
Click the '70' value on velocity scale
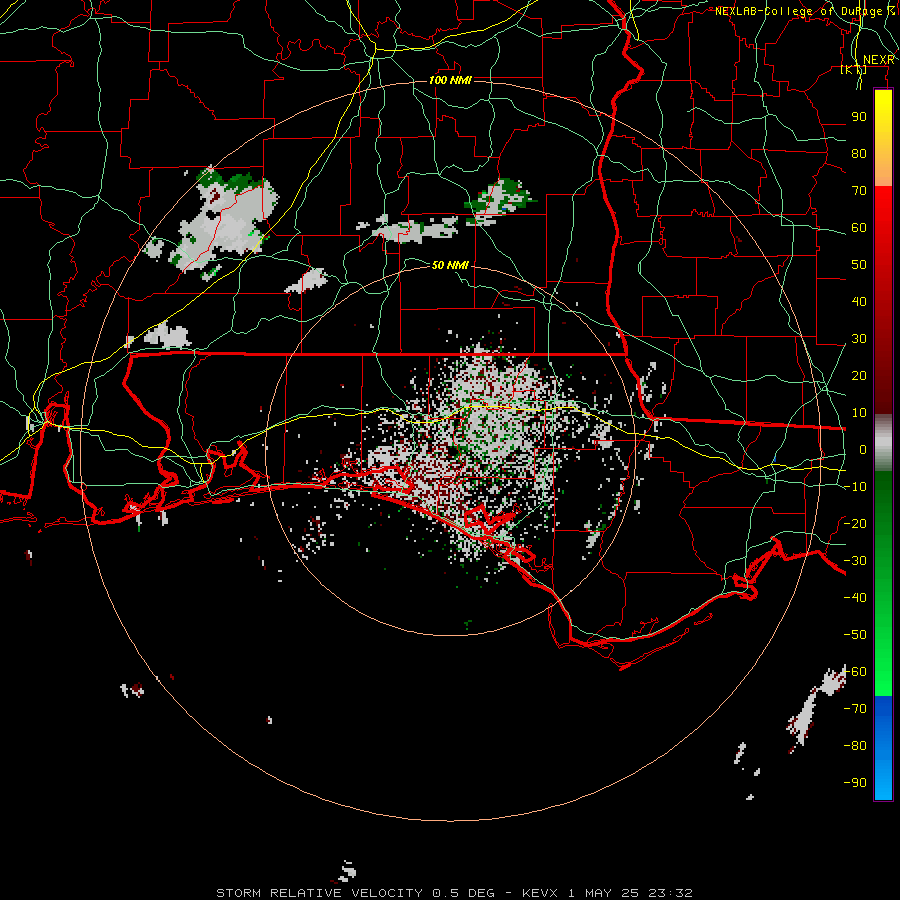coord(859,191)
